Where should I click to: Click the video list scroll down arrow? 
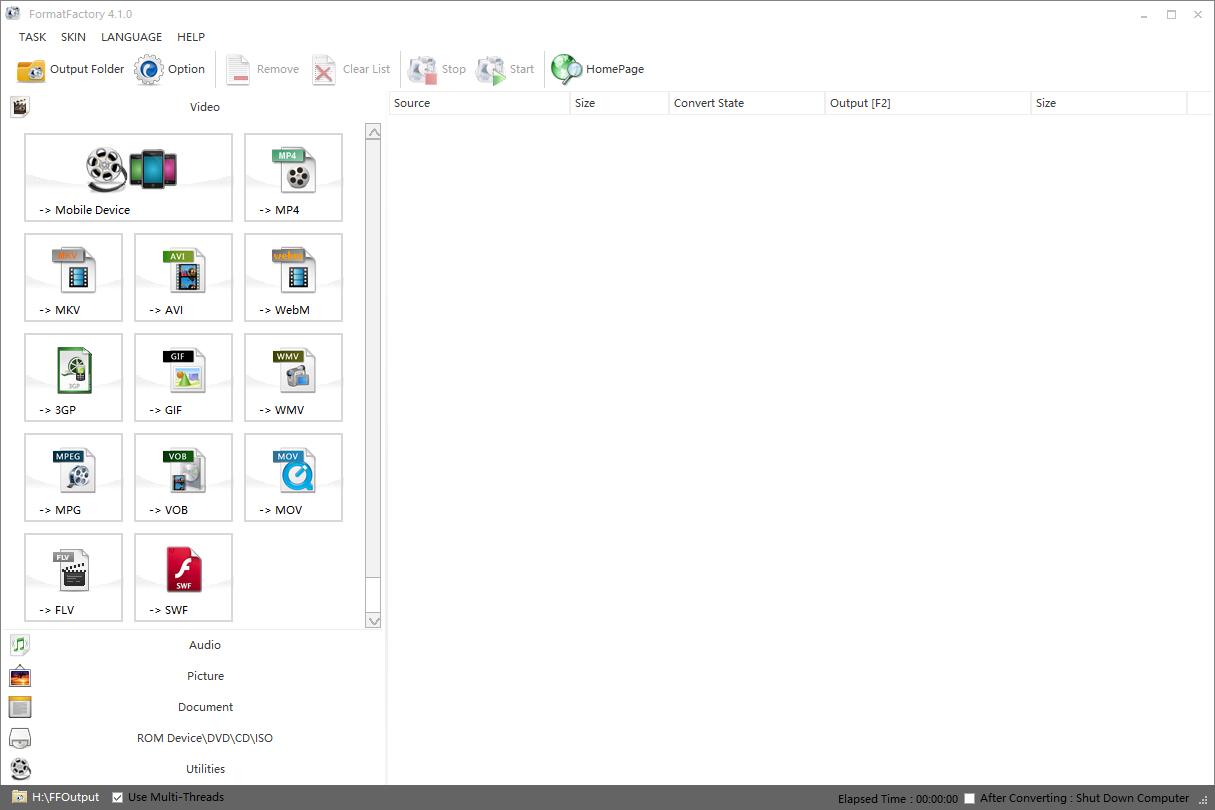click(x=373, y=620)
